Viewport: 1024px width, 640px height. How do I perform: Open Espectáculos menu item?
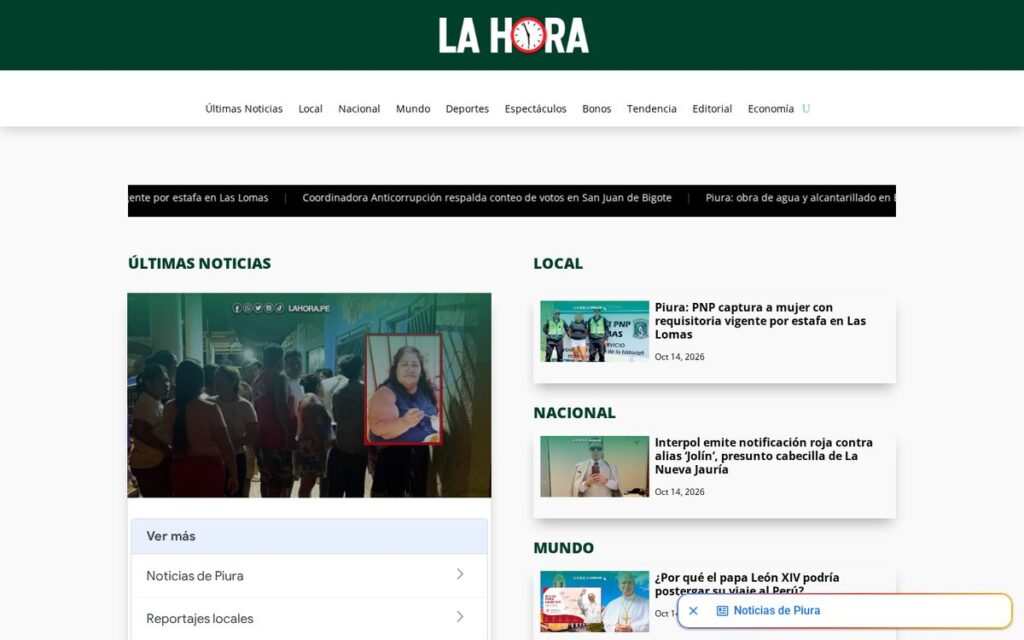tap(536, 108)
